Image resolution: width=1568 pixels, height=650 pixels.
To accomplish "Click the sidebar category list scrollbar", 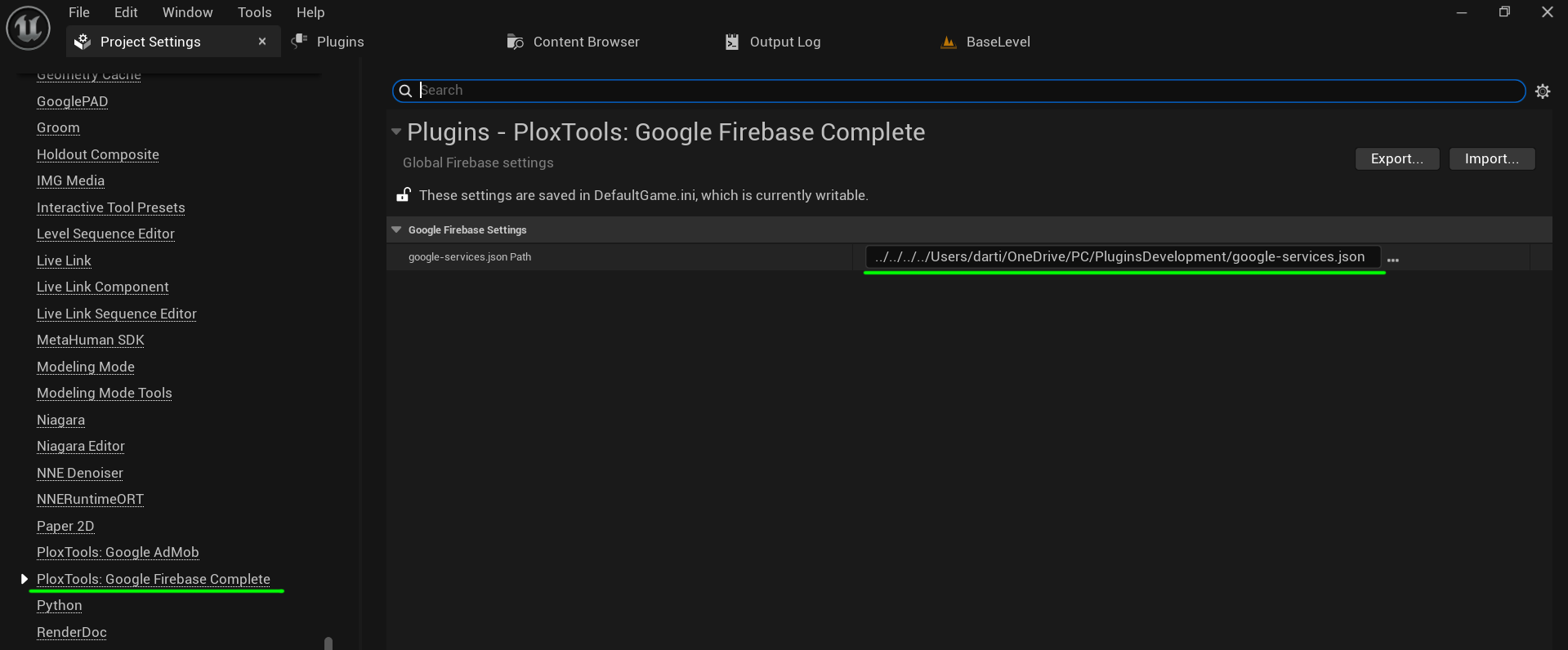I will click(x=328, y=643).
